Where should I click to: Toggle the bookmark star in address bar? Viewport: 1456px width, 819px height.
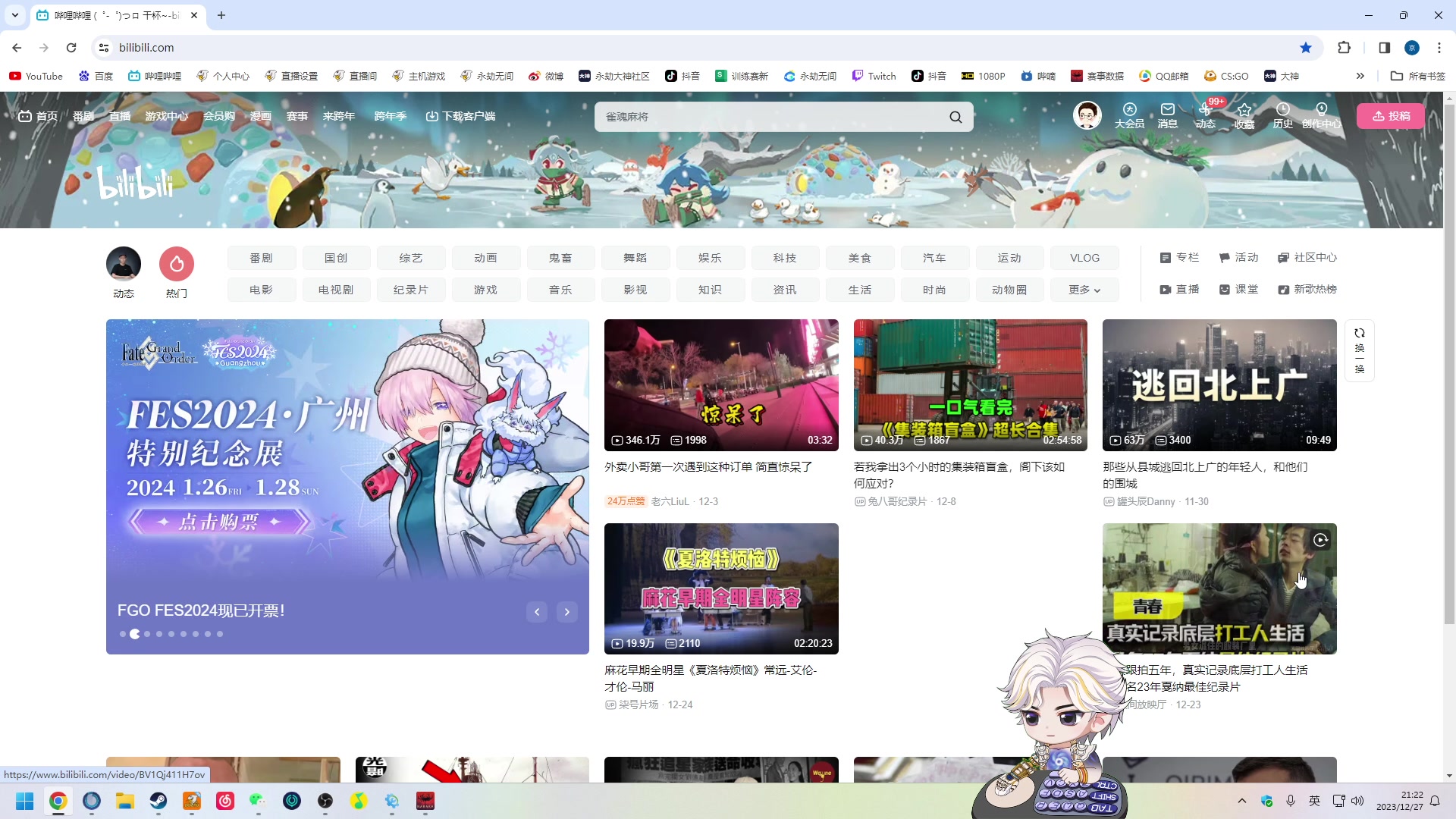(1306, 48)
